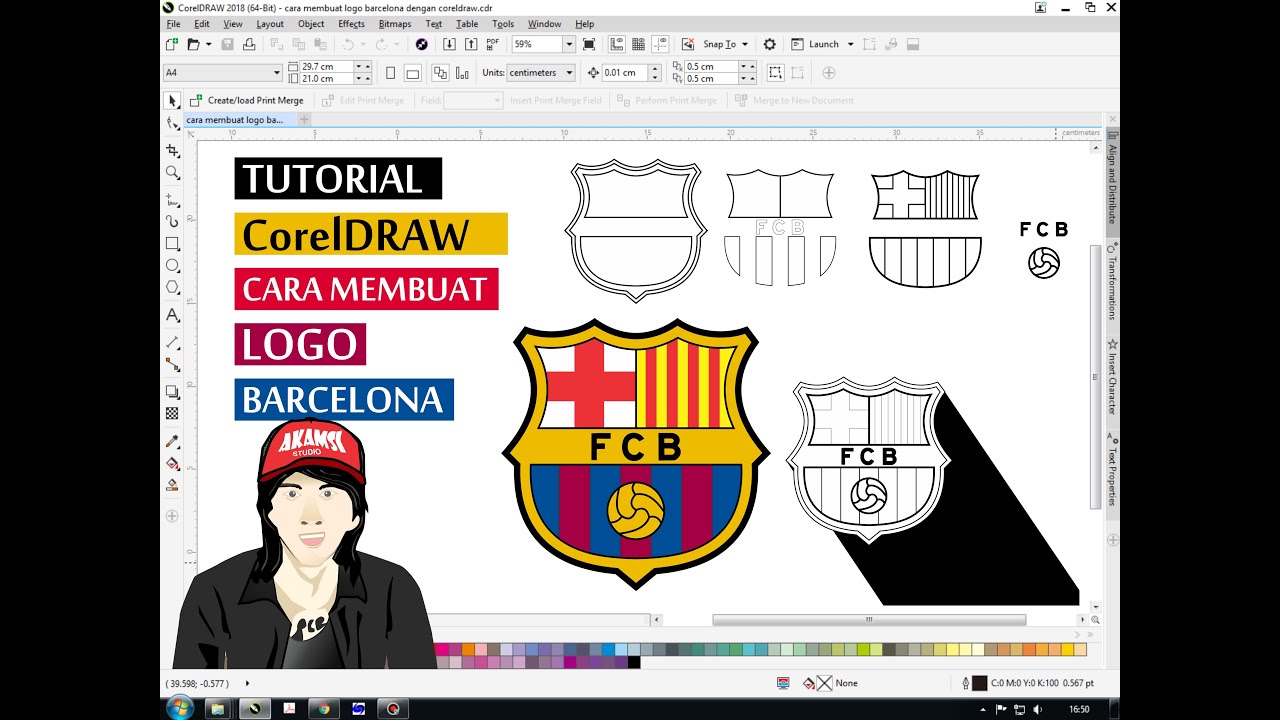Add a new document tab
The image size is (1280, 720).
(304, 120)
